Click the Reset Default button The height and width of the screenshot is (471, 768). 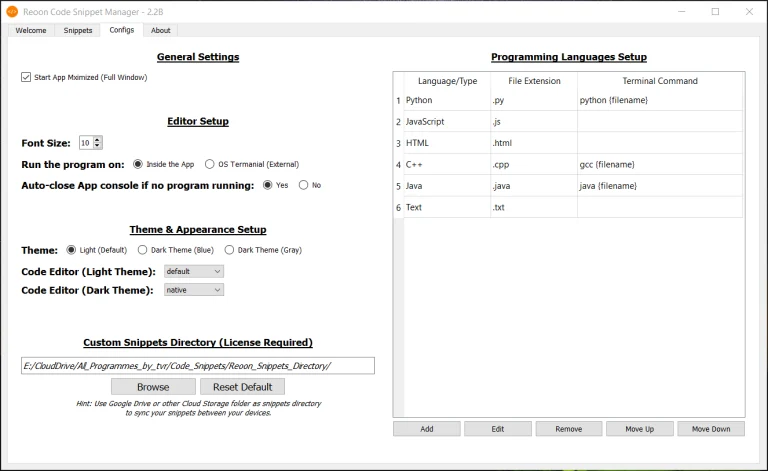[242, 387]
